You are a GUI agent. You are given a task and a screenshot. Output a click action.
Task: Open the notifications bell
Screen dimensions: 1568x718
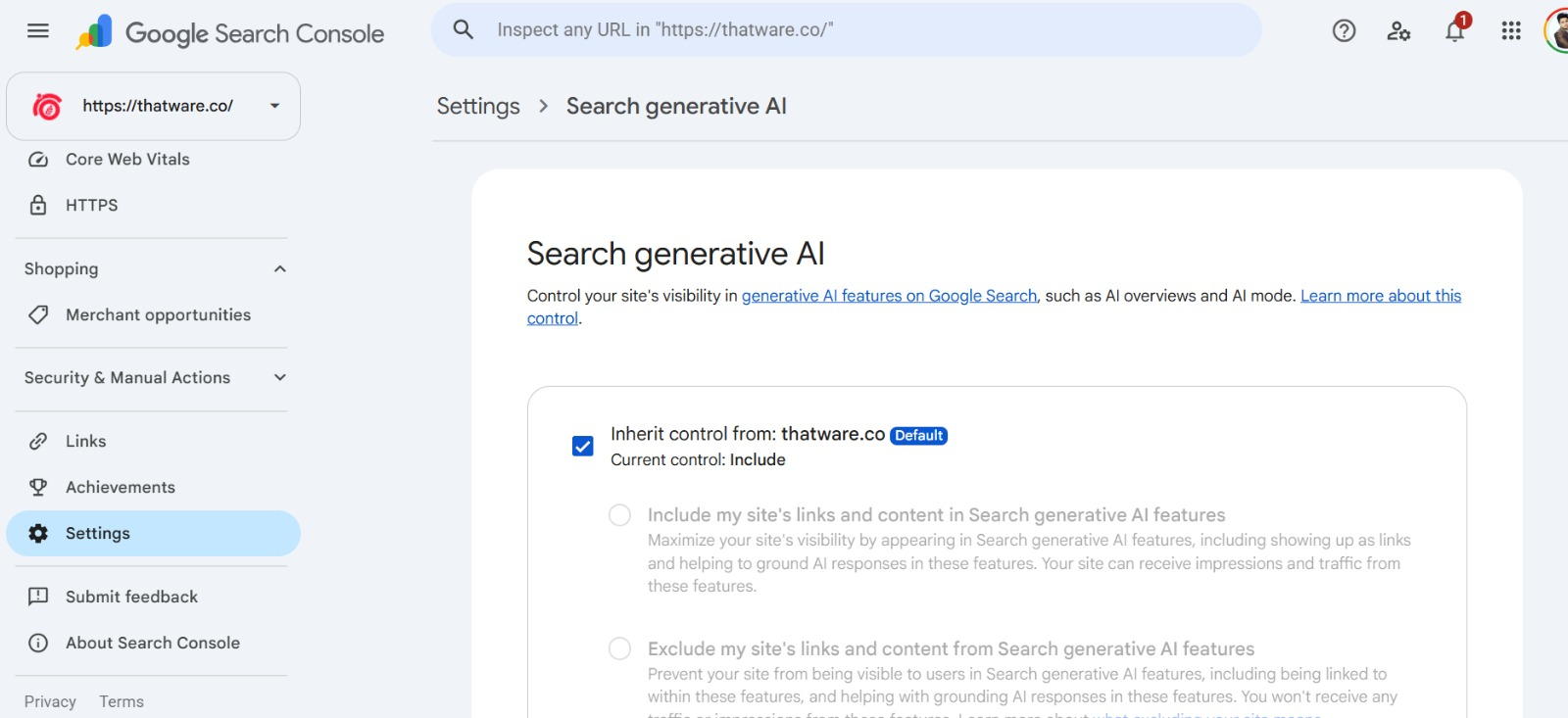1455,31
